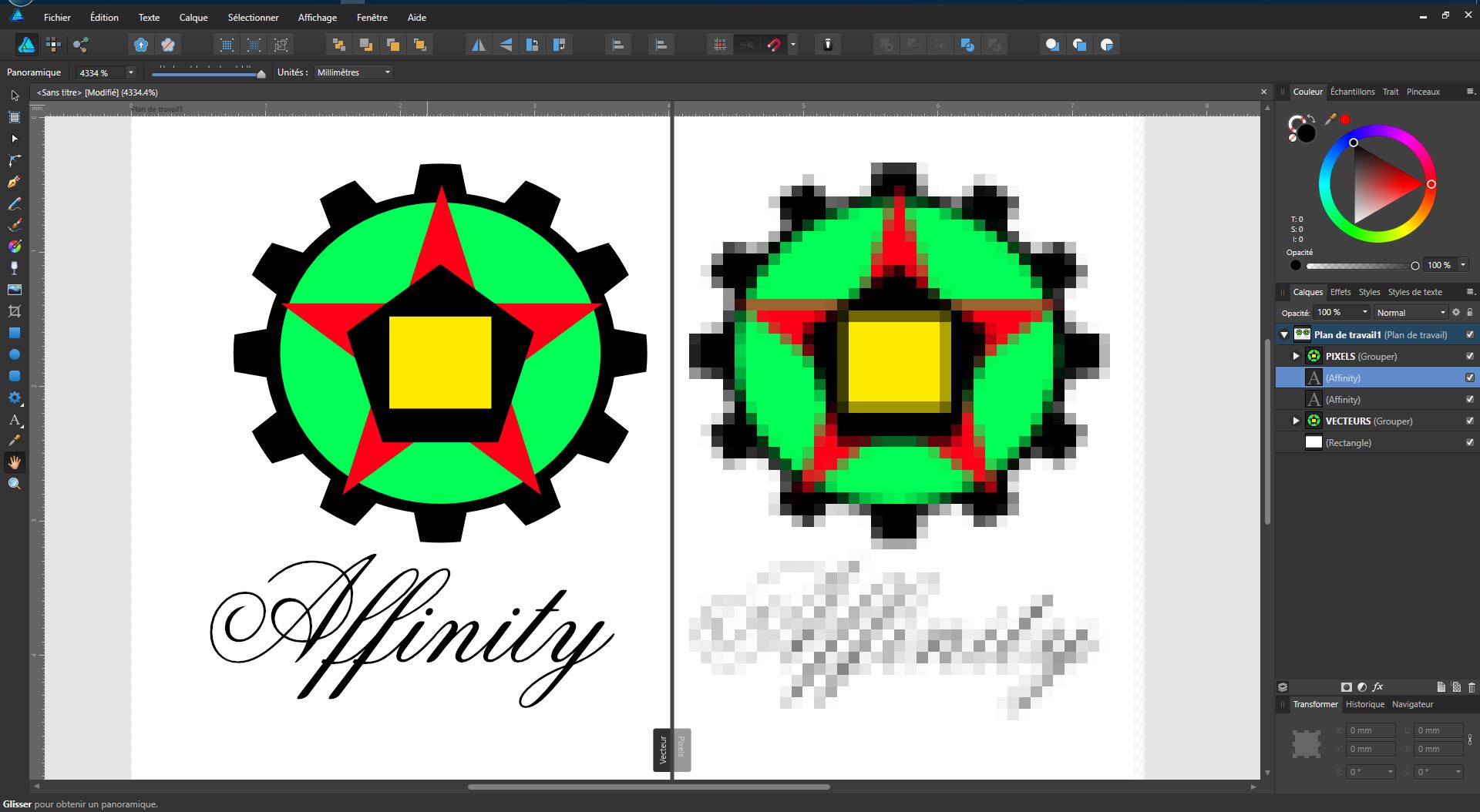1480x812 pixels.
Task: Toggle visibility of selected (Affinity) layer
Action: 1469,377
